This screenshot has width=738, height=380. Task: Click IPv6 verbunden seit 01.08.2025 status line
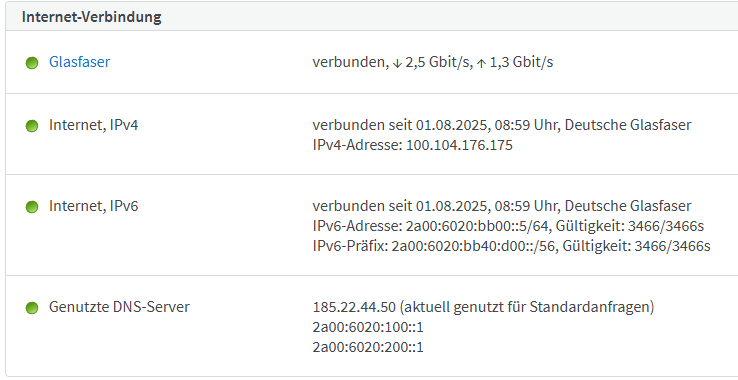pyautogui.click(x=502, y=206)
